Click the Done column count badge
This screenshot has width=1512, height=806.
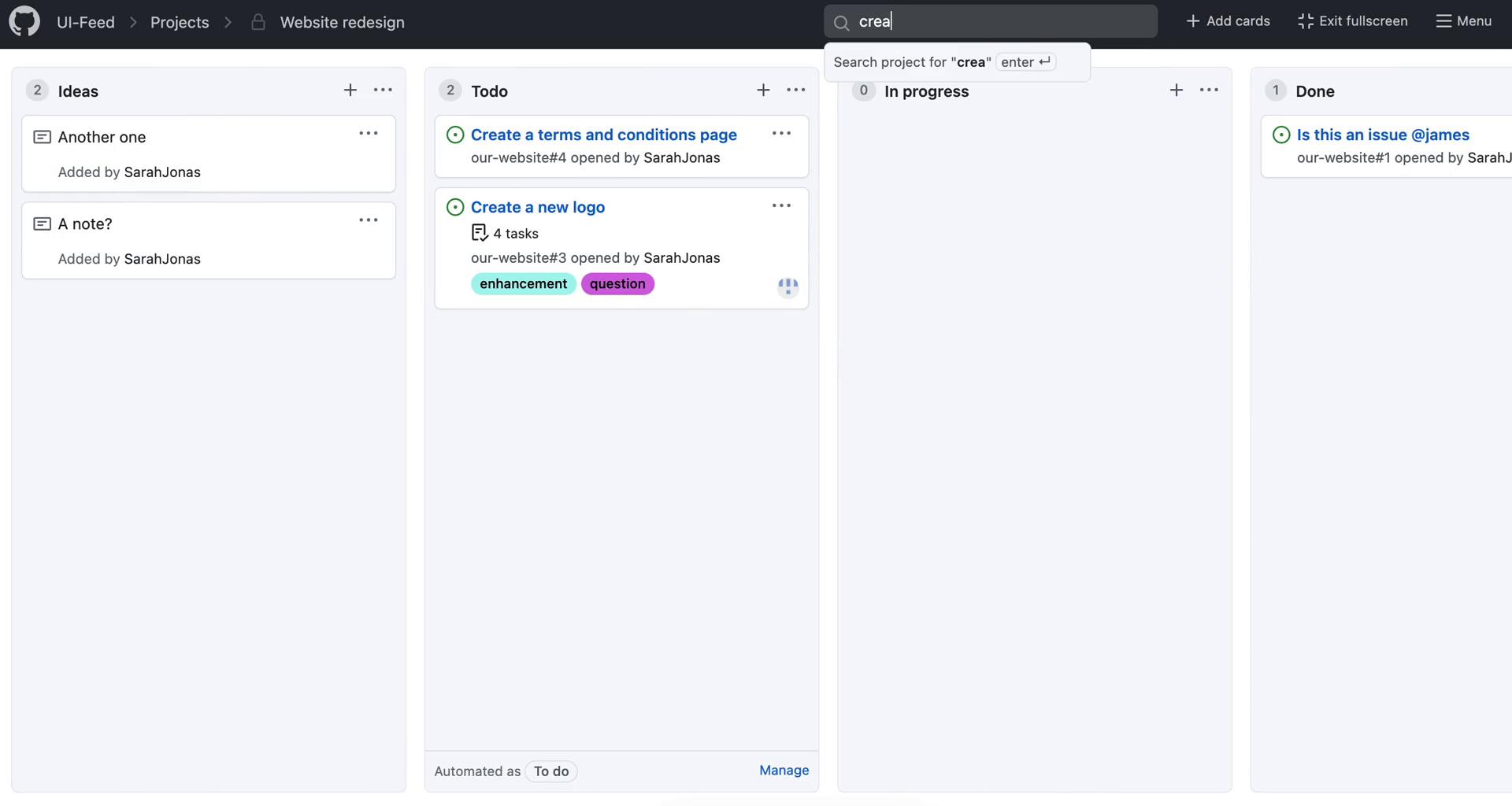click(x=1276, y=91)
